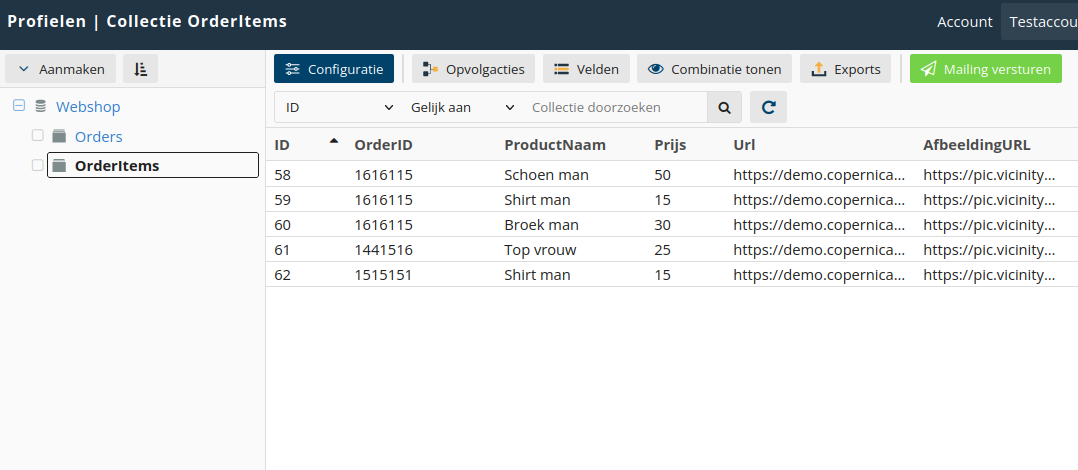The height and width of the screenshot is (470, 1078).
Task: Click the green Mailing versturen button
Action: click(x=986, y=69)
